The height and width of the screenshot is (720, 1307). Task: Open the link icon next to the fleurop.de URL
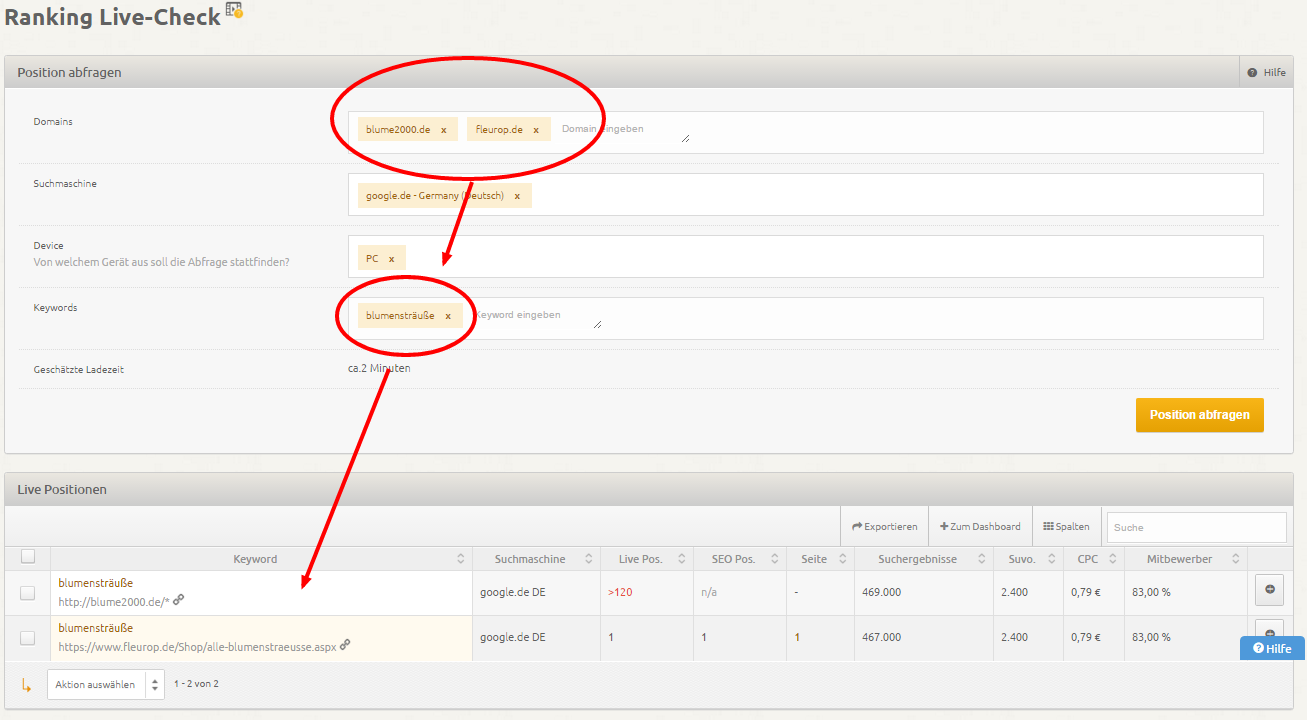coord(345,645)
